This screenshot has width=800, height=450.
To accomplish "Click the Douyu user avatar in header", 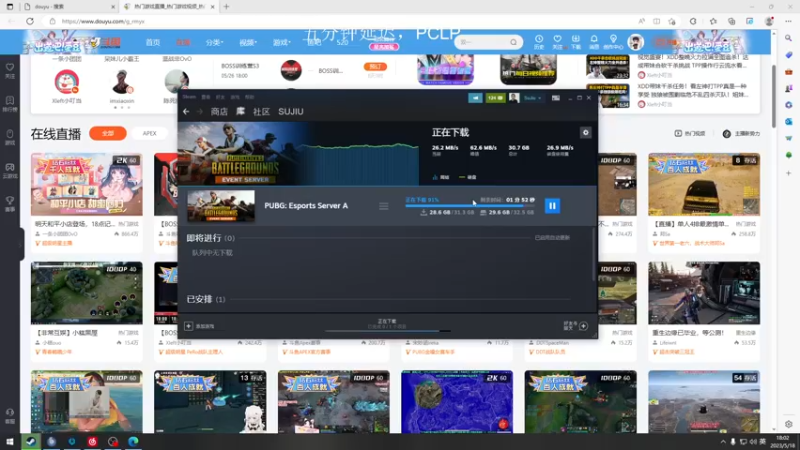I will pyautogui.click(x=636, y=42).
